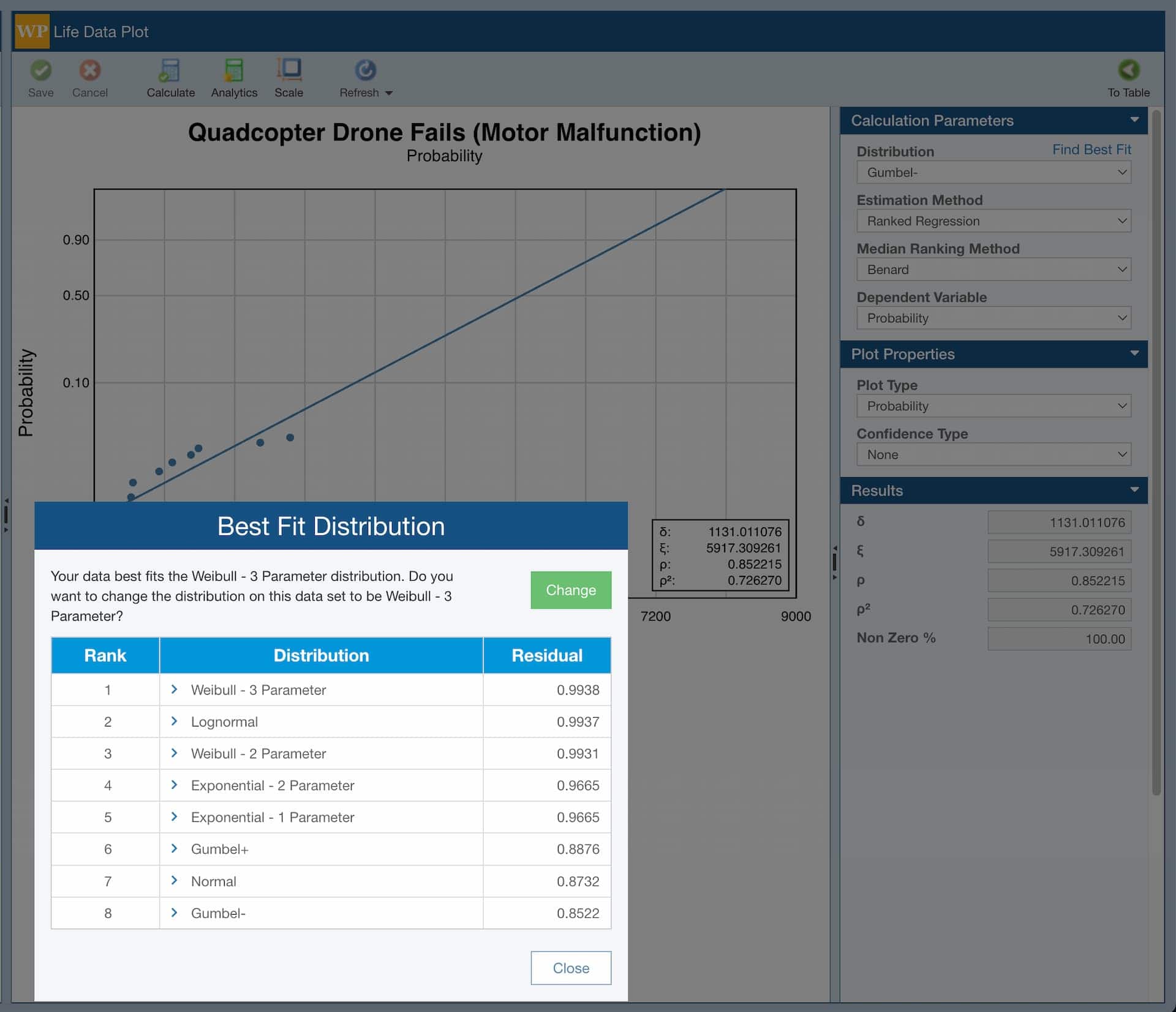Screen dimensions: 1176x1012
Task: Open the Confidence Type dropdown
Action: click(x=993, y=454)
